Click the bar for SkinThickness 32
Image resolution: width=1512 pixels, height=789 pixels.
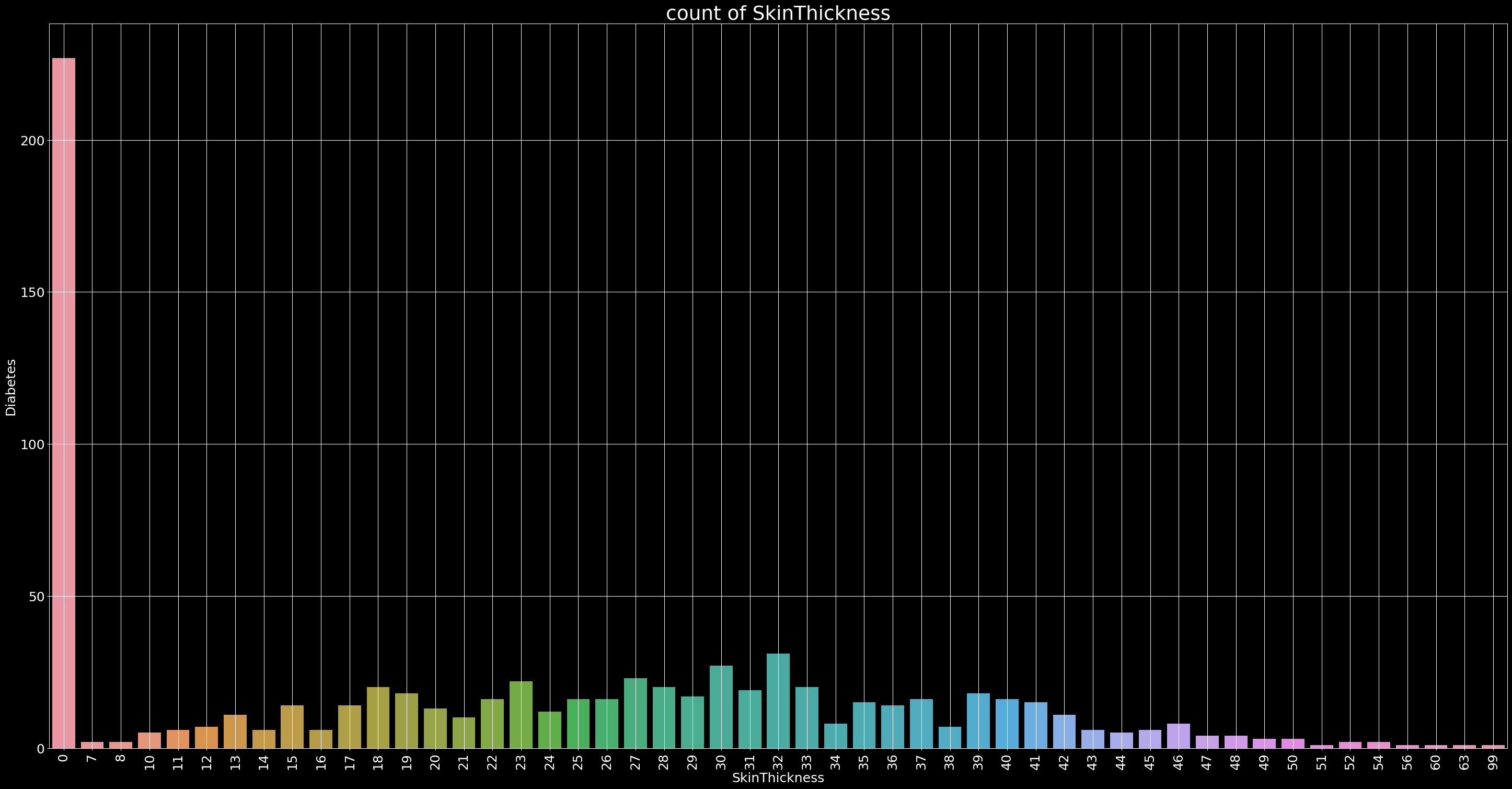[778, 701]
